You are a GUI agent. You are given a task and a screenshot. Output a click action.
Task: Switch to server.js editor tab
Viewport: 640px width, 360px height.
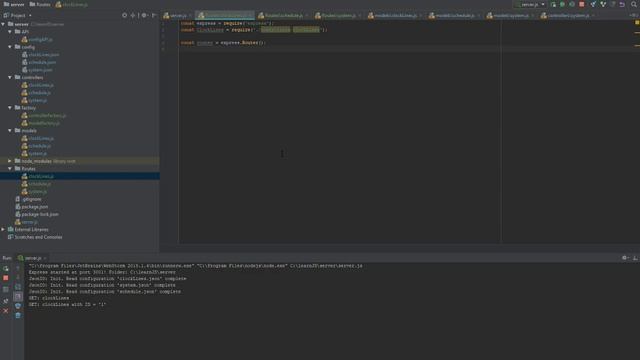(177, 16)
